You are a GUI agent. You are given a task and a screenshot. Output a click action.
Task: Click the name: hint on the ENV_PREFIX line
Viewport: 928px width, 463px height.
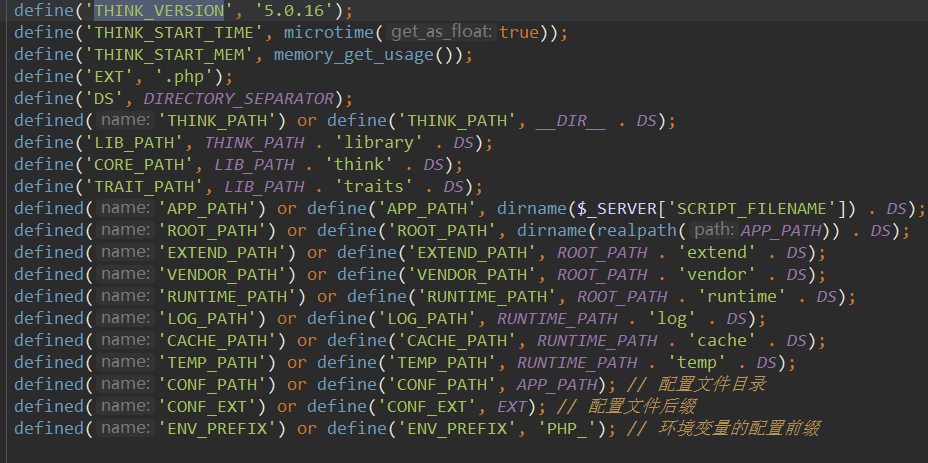[125, 429]
